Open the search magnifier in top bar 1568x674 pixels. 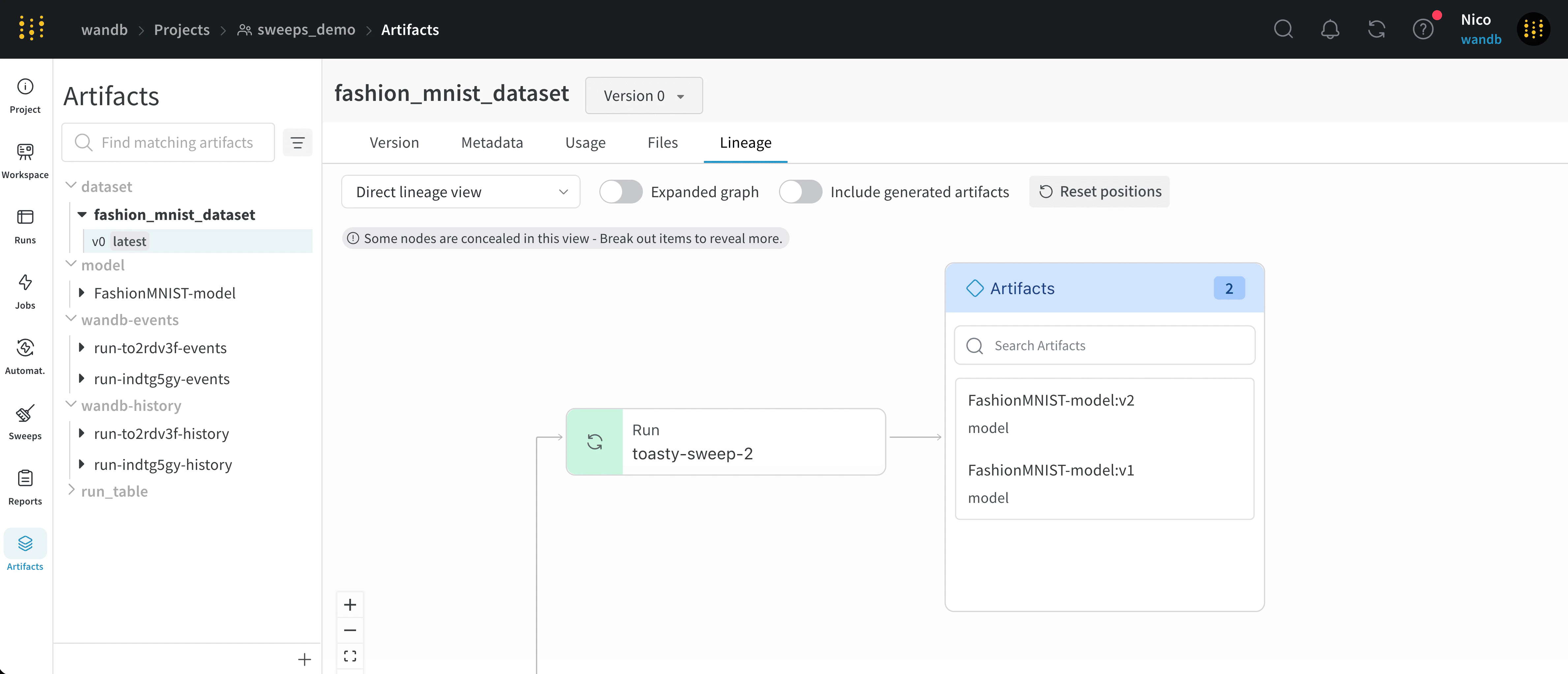click(x=1283, y=29)
